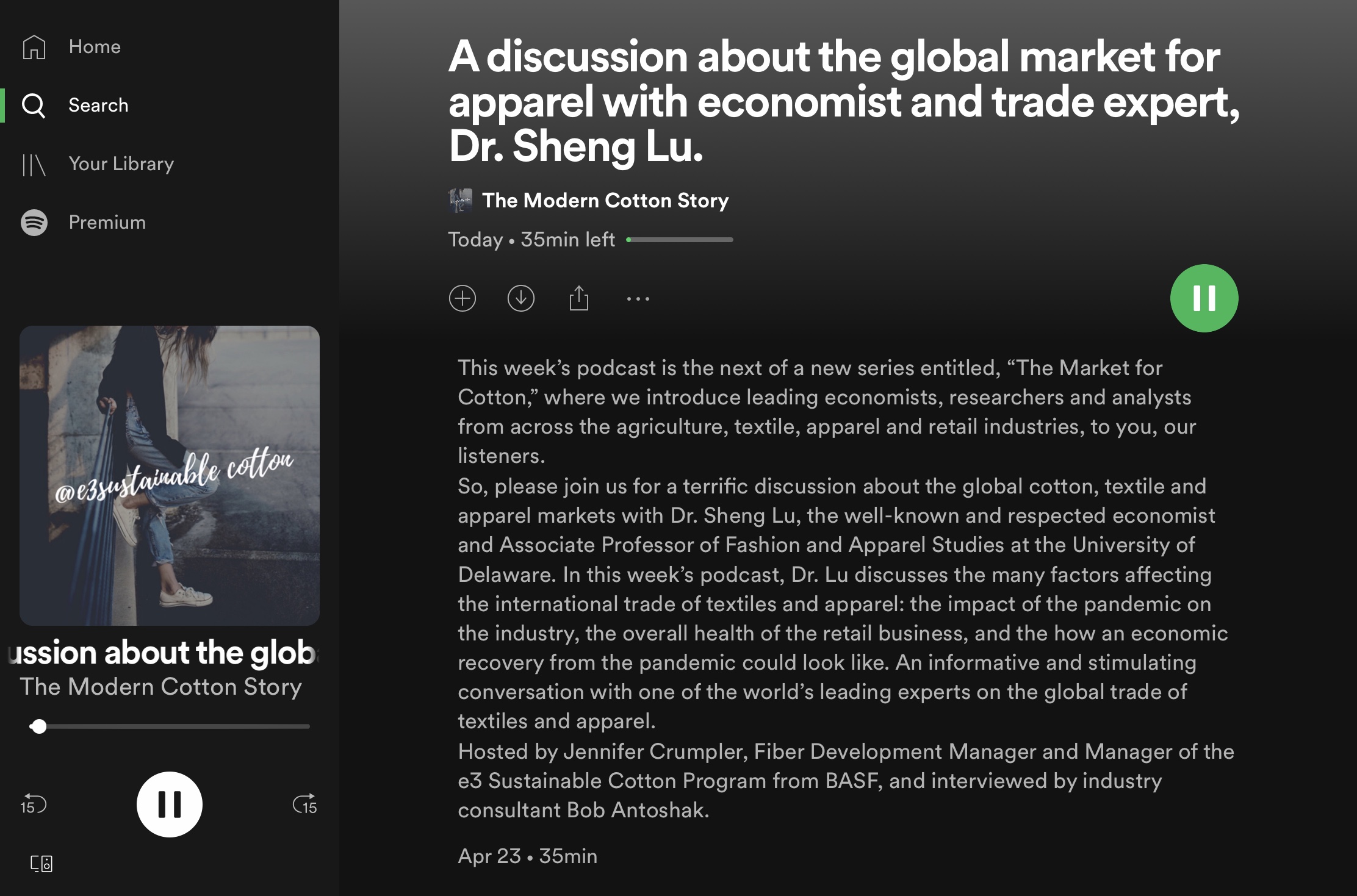The width and height of the screenshot is (1357, 896).
Task: Click the Search magnifier icon
Action: click(34, 106)
